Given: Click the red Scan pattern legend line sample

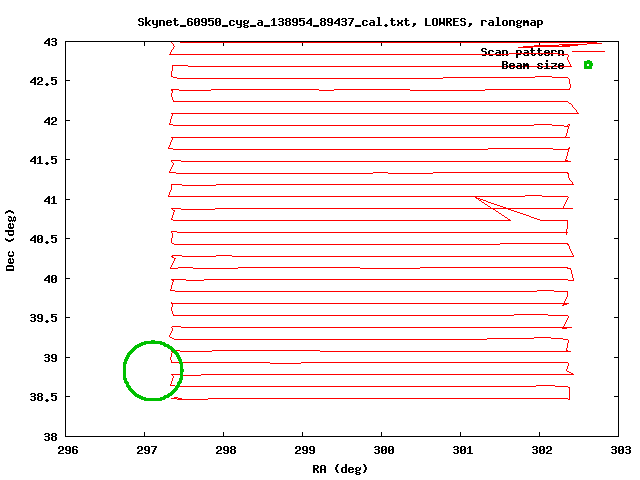Looking at the screenshot, I should (x=587, y=51).
